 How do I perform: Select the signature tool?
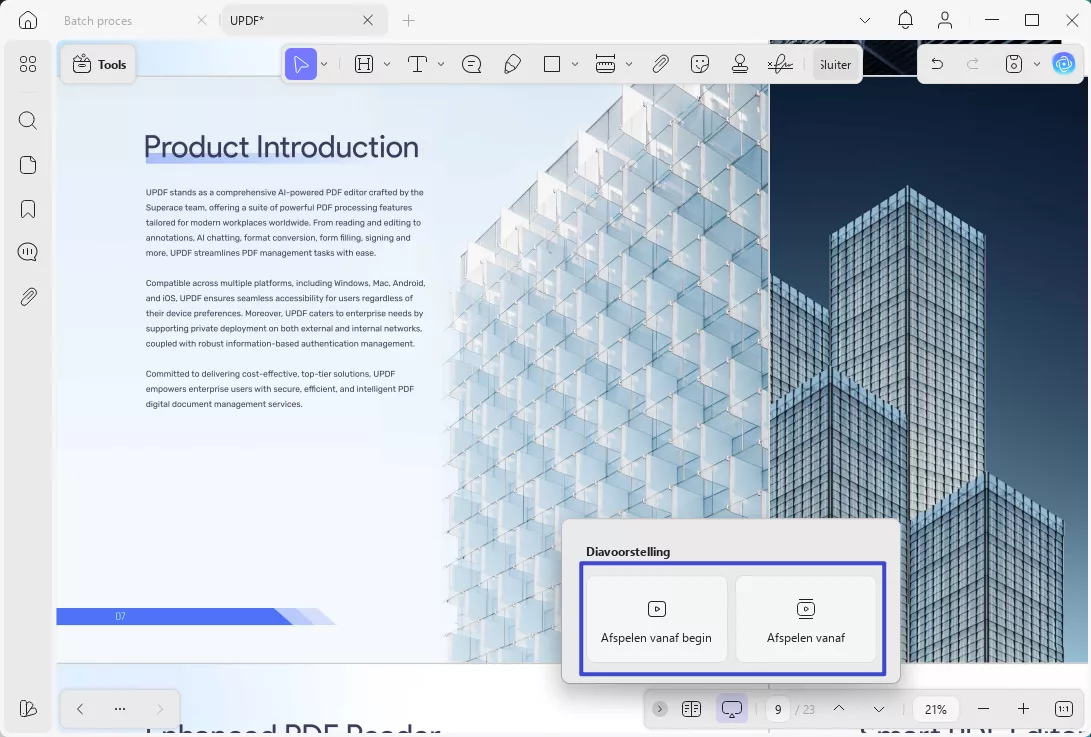pos(780,64)
